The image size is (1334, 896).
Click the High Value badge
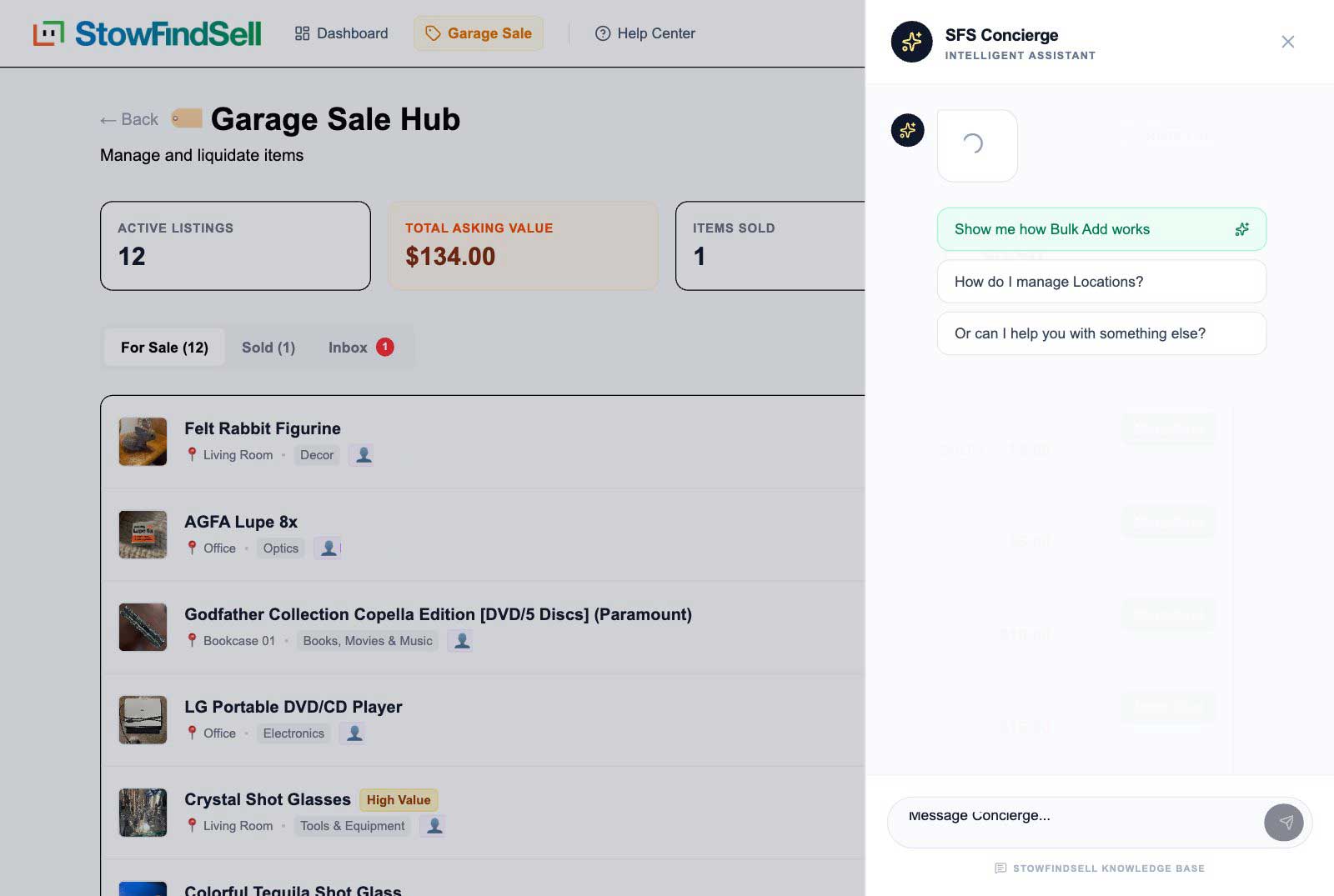coord(399,800)
